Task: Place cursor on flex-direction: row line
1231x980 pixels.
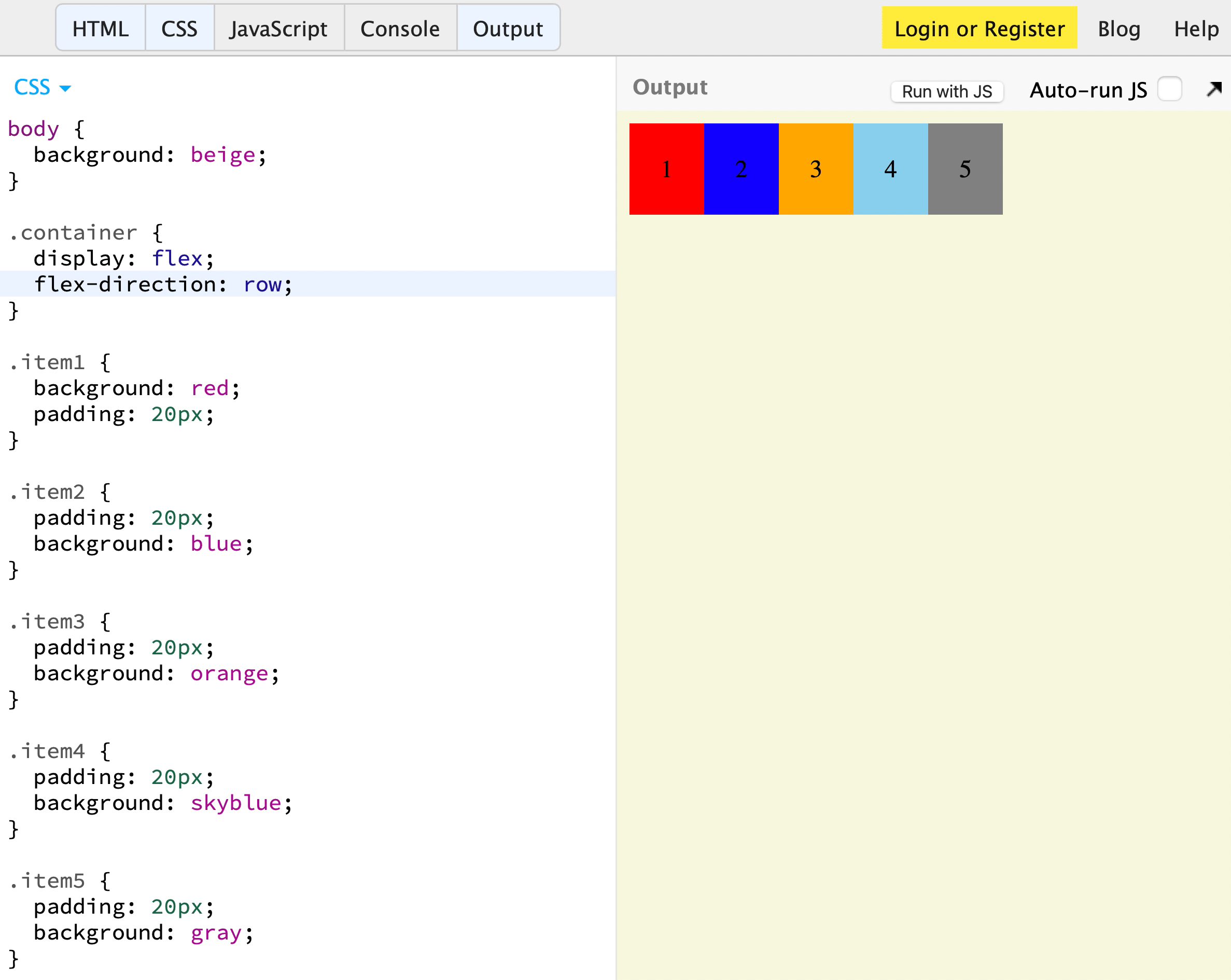Action: pyautogui.click(x=163, y=284)
